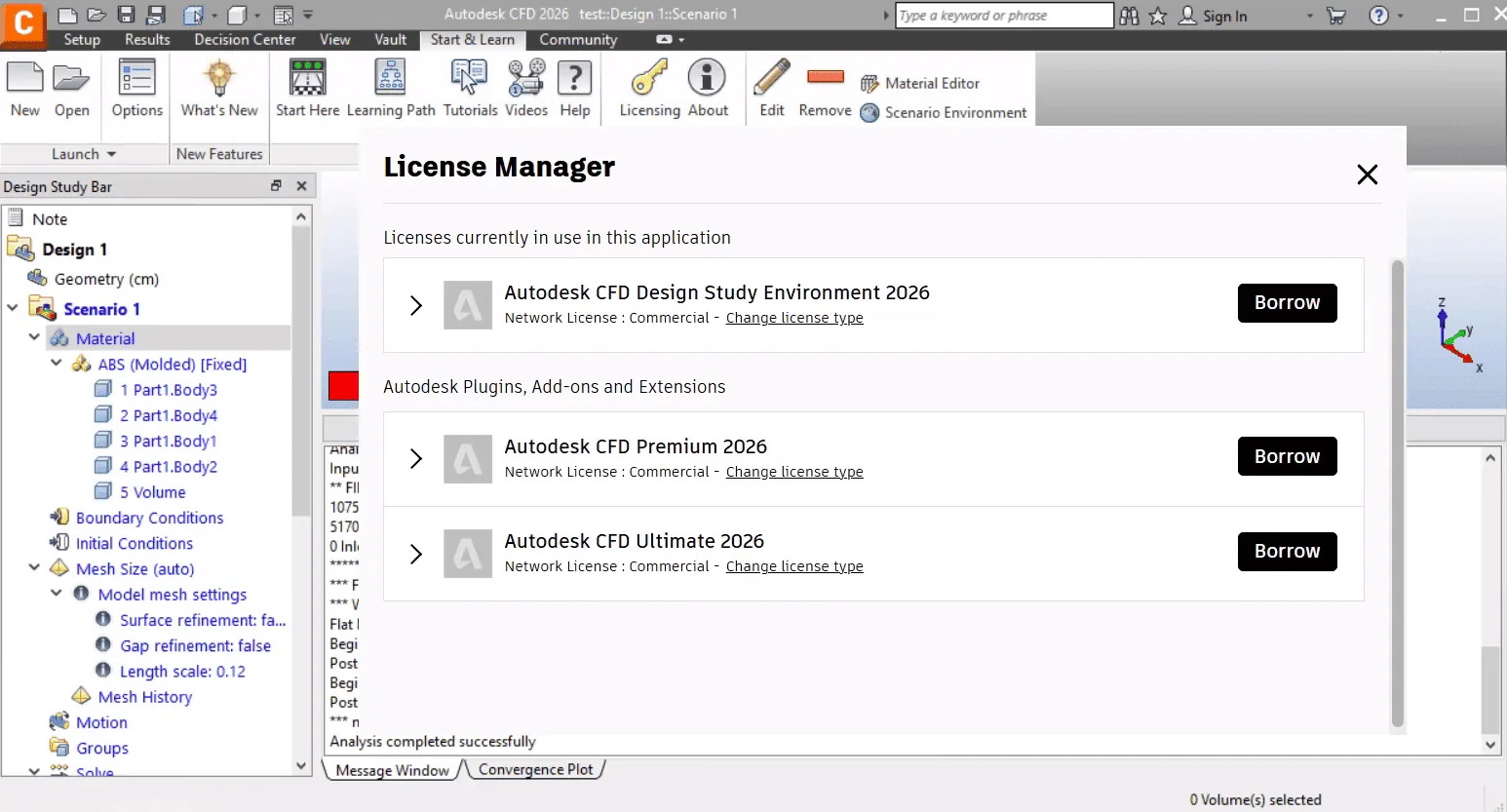
Task: Click the binoculars search icon
Action: [x=1129, y=16]
